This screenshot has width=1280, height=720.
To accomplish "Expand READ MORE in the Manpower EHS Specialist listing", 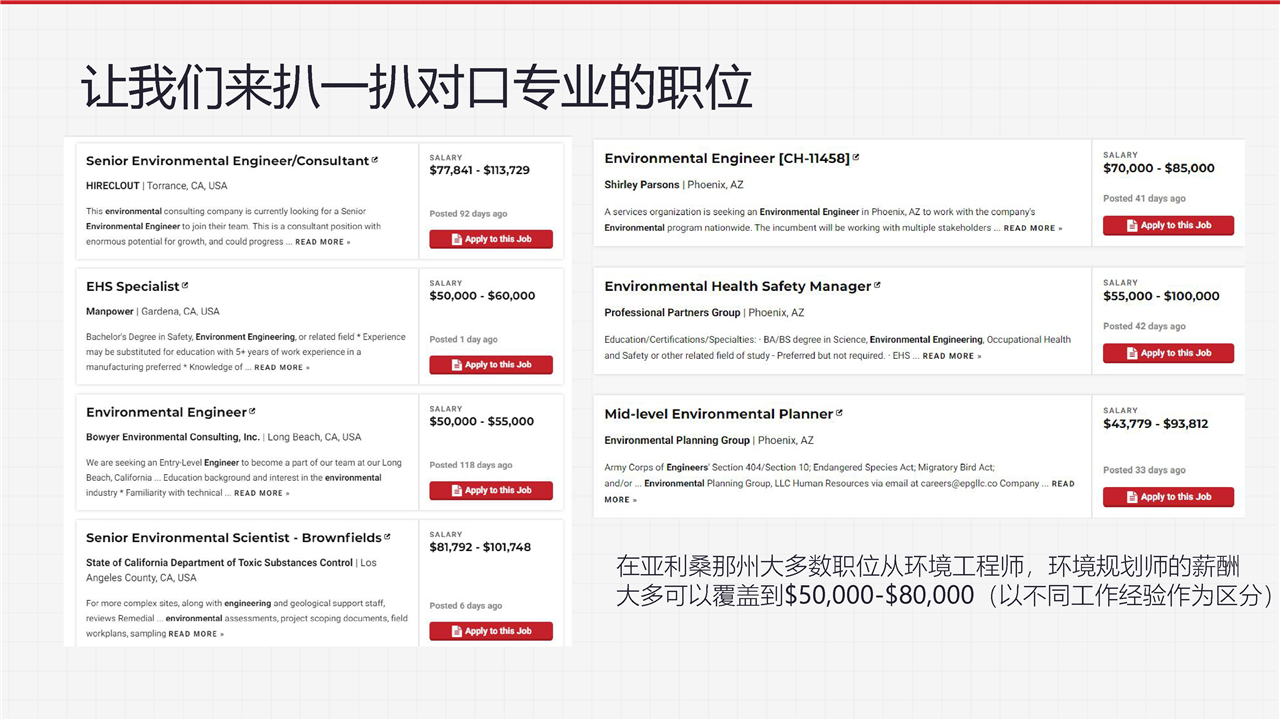I will point(282,368).
